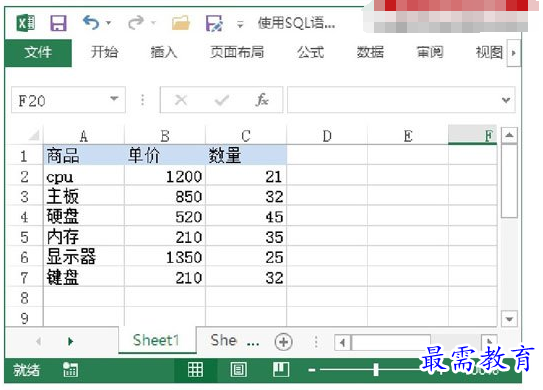Click the enter checkmark formula icon
The height and width of the screenshot is (390, 543).
[222, 100]
